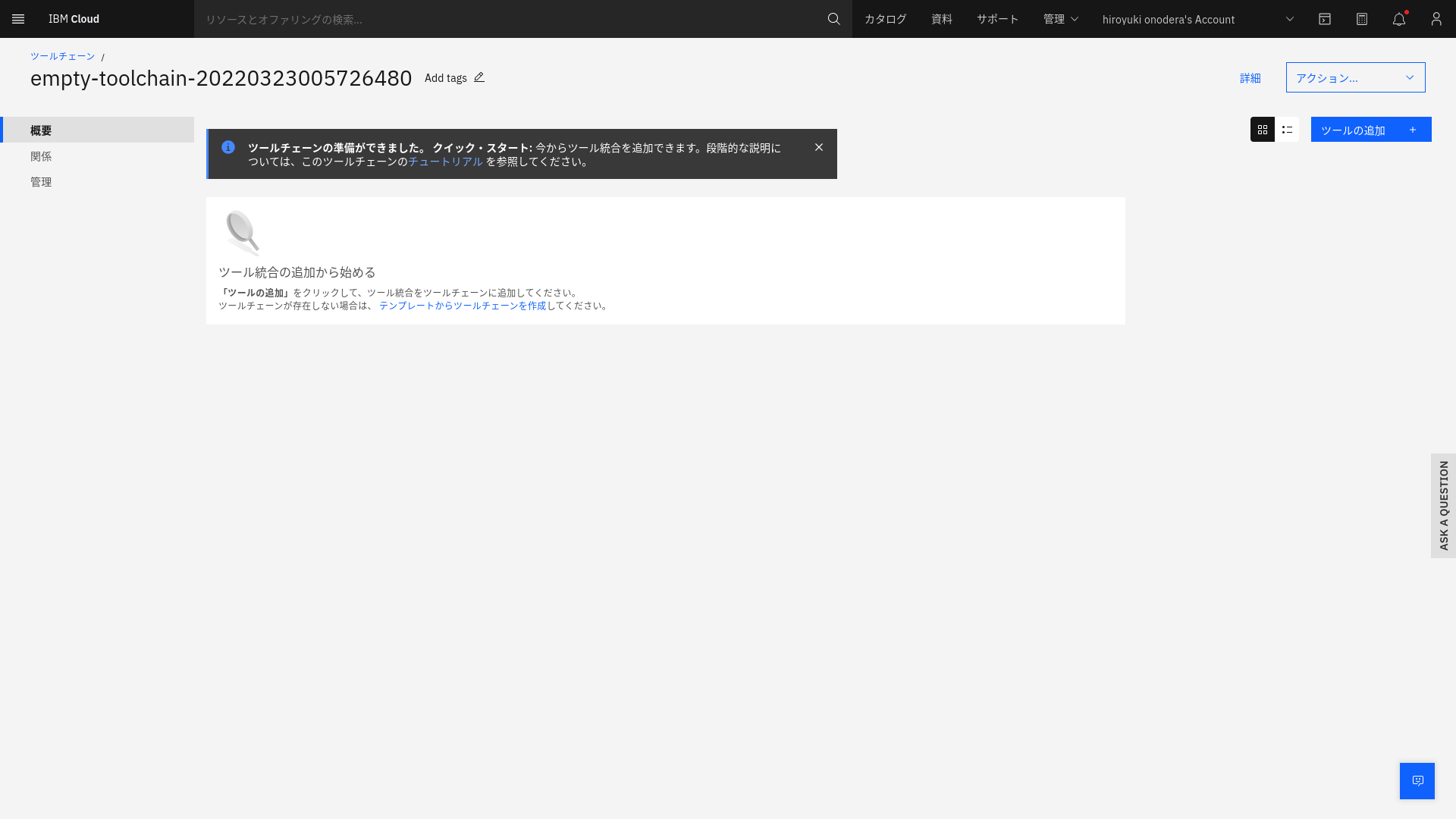1456x819 pixels.
Task: Open the hamburger navigation menu
Action: (x=17, y=19)
